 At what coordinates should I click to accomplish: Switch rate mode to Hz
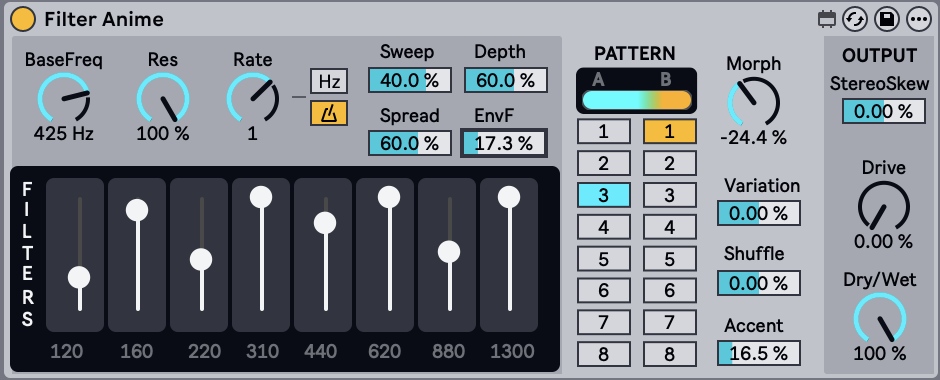[x=329, y=82]
